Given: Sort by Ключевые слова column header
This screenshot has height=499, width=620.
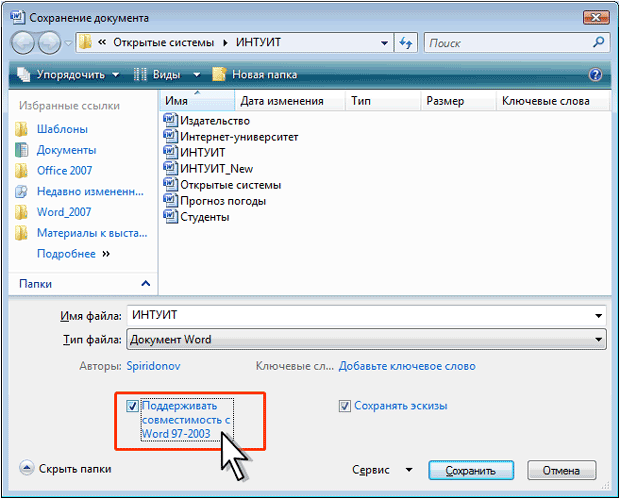Looking at the screenshot, I should click(552, 101).
